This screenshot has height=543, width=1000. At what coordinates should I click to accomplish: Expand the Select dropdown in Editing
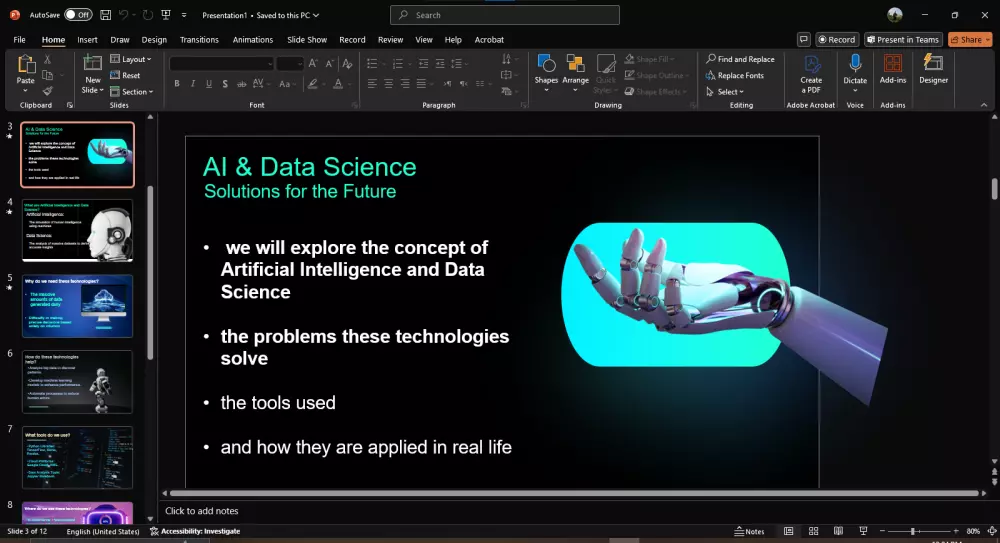click(725, 92)
